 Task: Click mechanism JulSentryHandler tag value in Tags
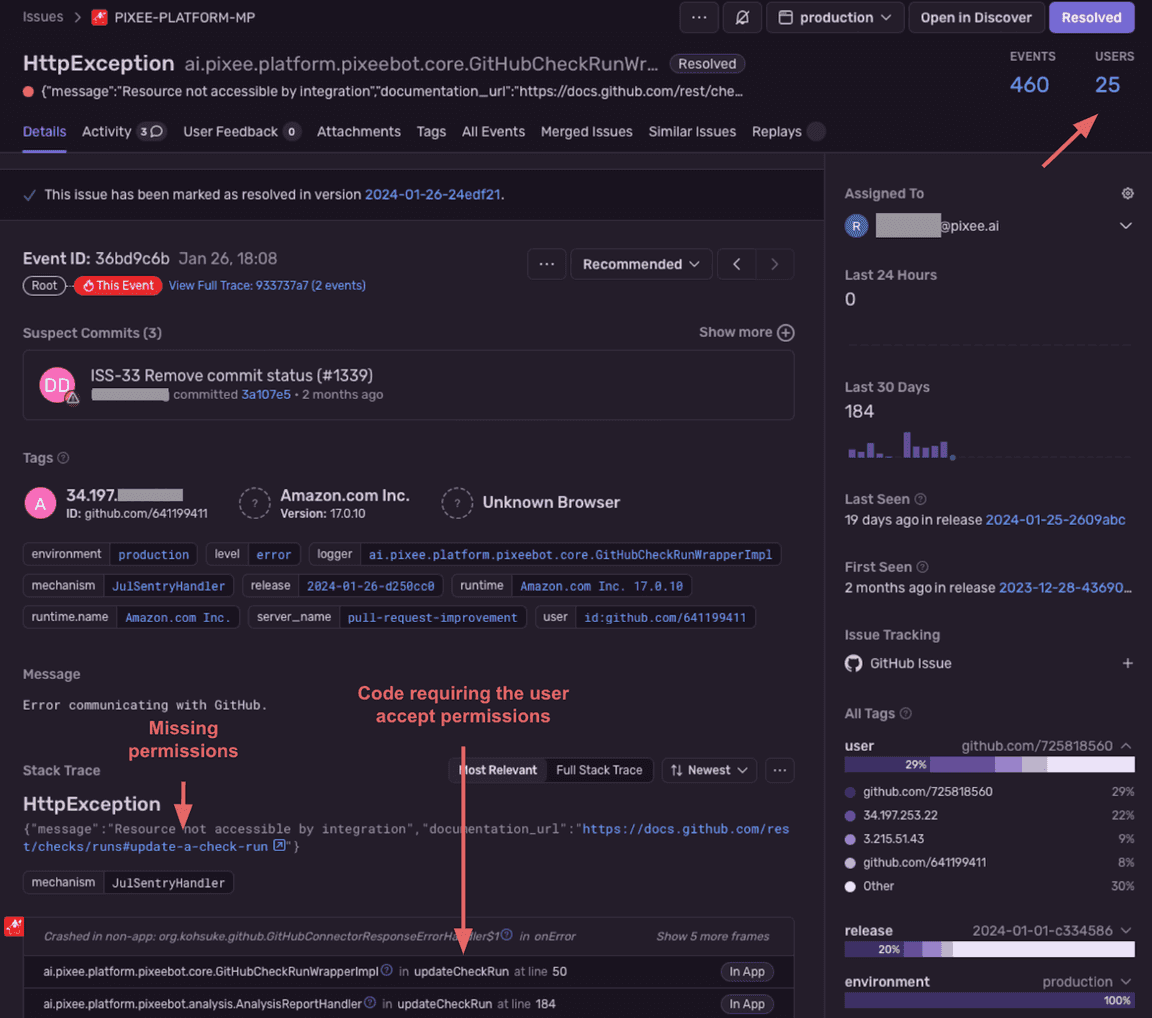(x=168, y=586)
